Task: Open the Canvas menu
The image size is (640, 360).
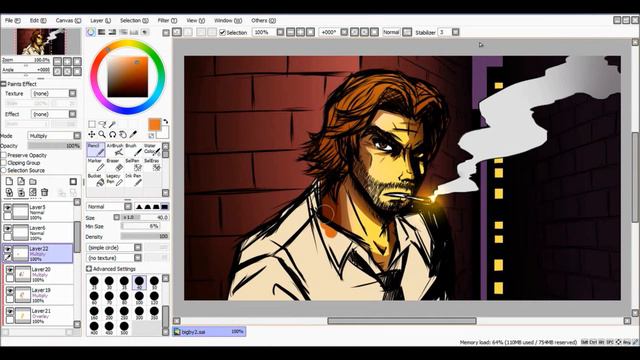Action: [68, 20]
